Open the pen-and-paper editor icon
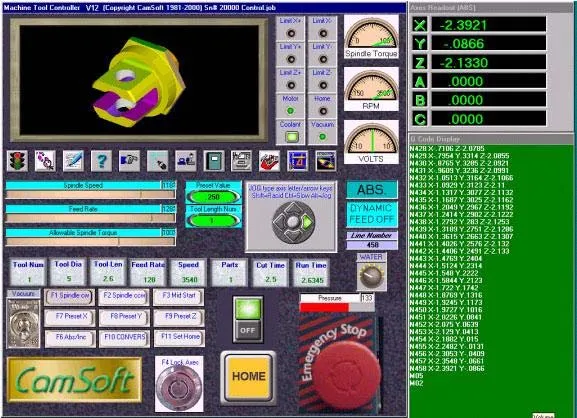 pyautogui.click(x=73, y=161)
